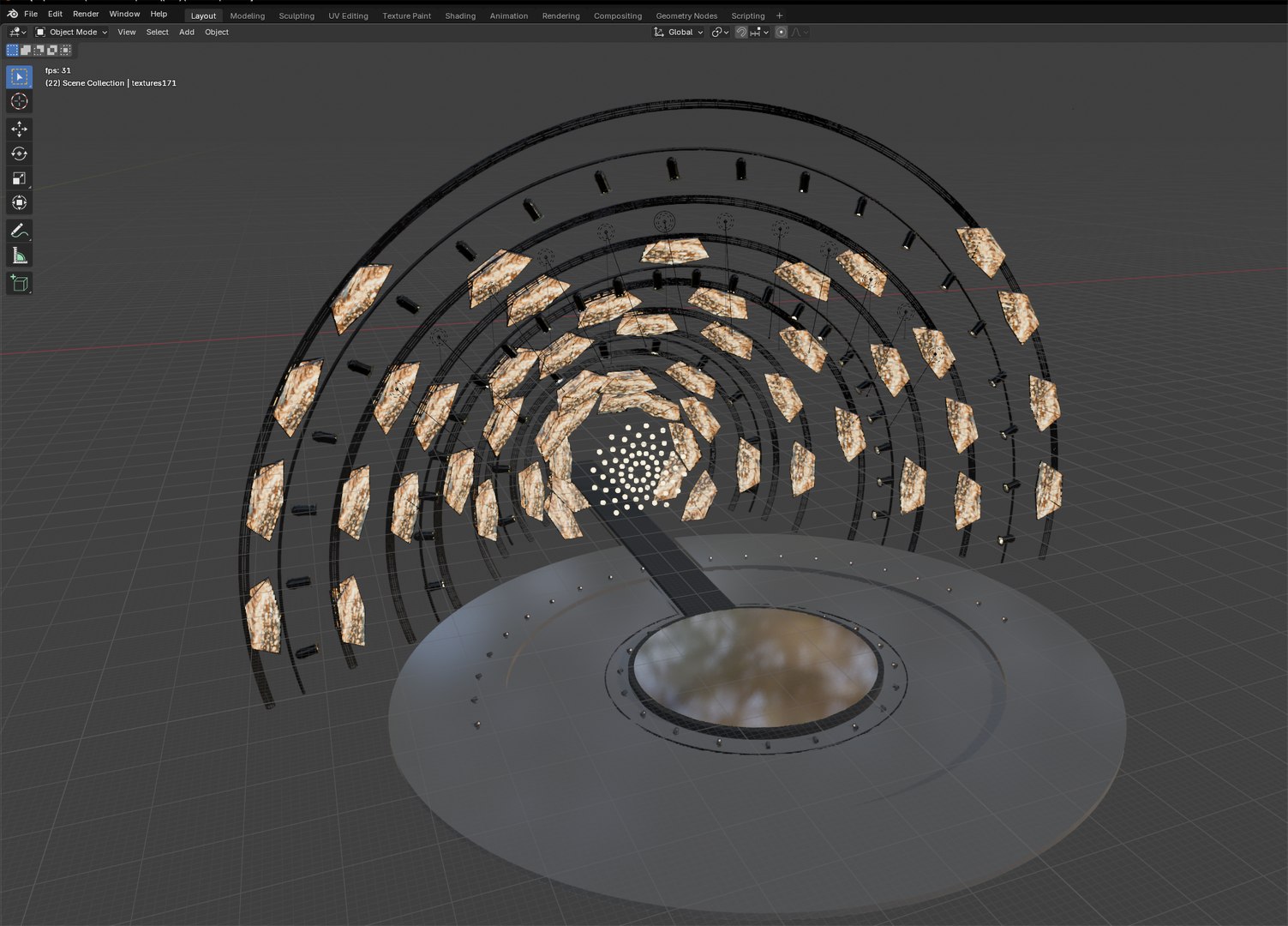1288x926 pixels.
Task: Open the Help menu
Action: pos(159,14)
